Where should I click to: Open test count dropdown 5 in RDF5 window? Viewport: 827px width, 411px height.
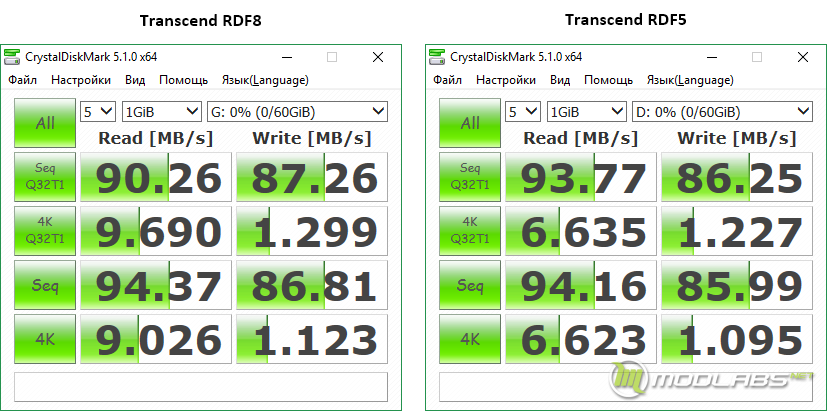(523, 111)
